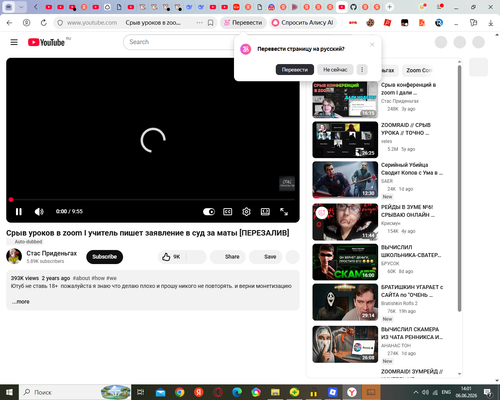500x400 pixels.
Task: Open address bar three-dots menu
Action: (199, 23)
